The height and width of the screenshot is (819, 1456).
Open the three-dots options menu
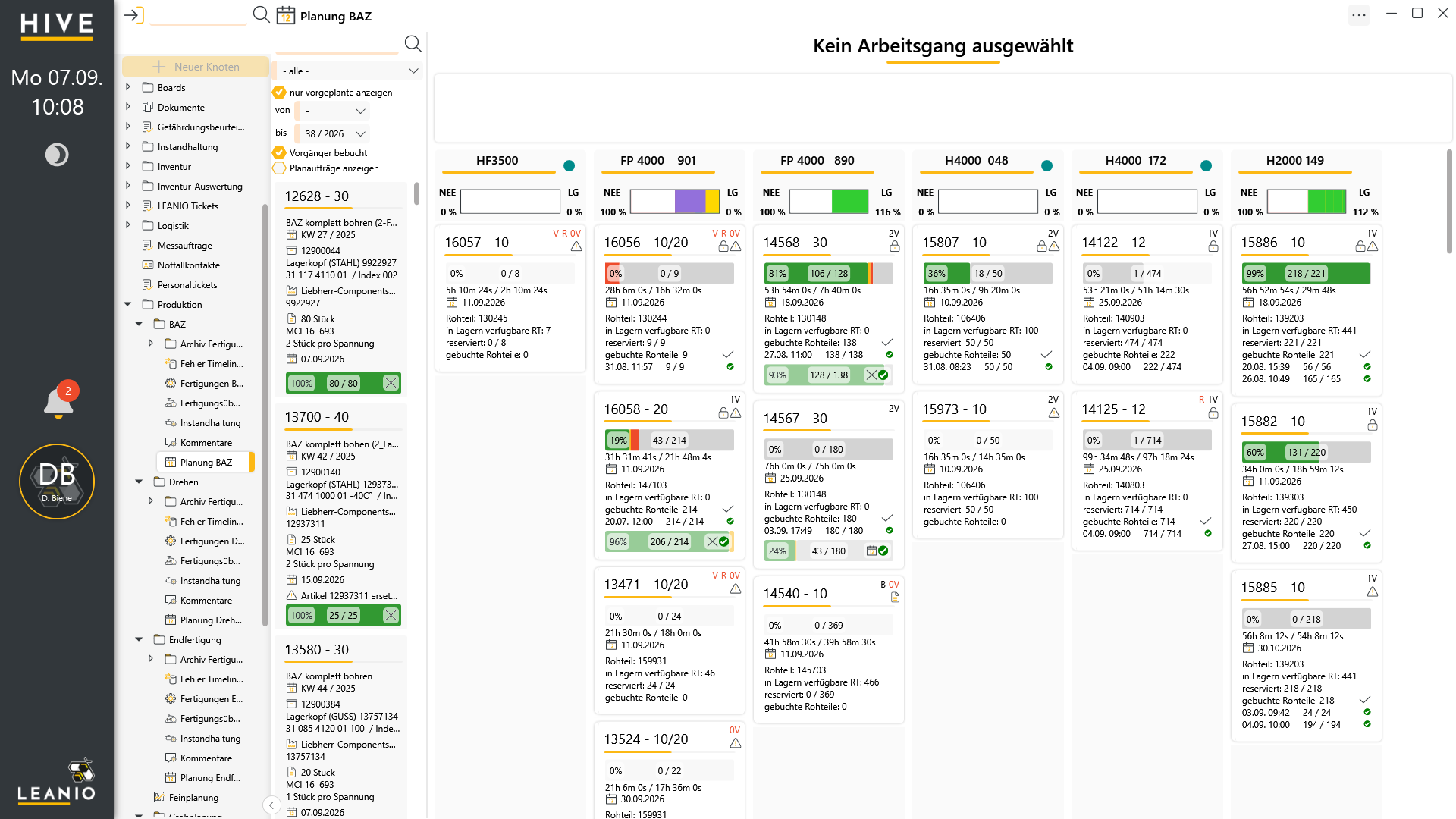[x=1359, y=14]
